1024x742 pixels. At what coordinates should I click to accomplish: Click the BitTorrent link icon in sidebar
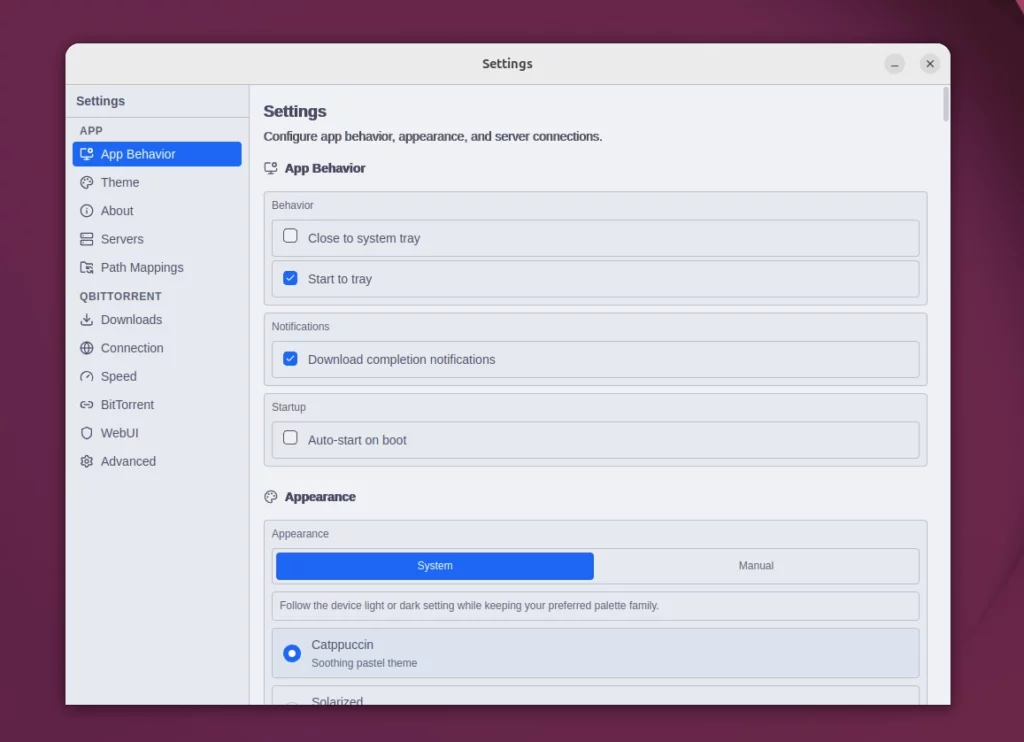86,405
